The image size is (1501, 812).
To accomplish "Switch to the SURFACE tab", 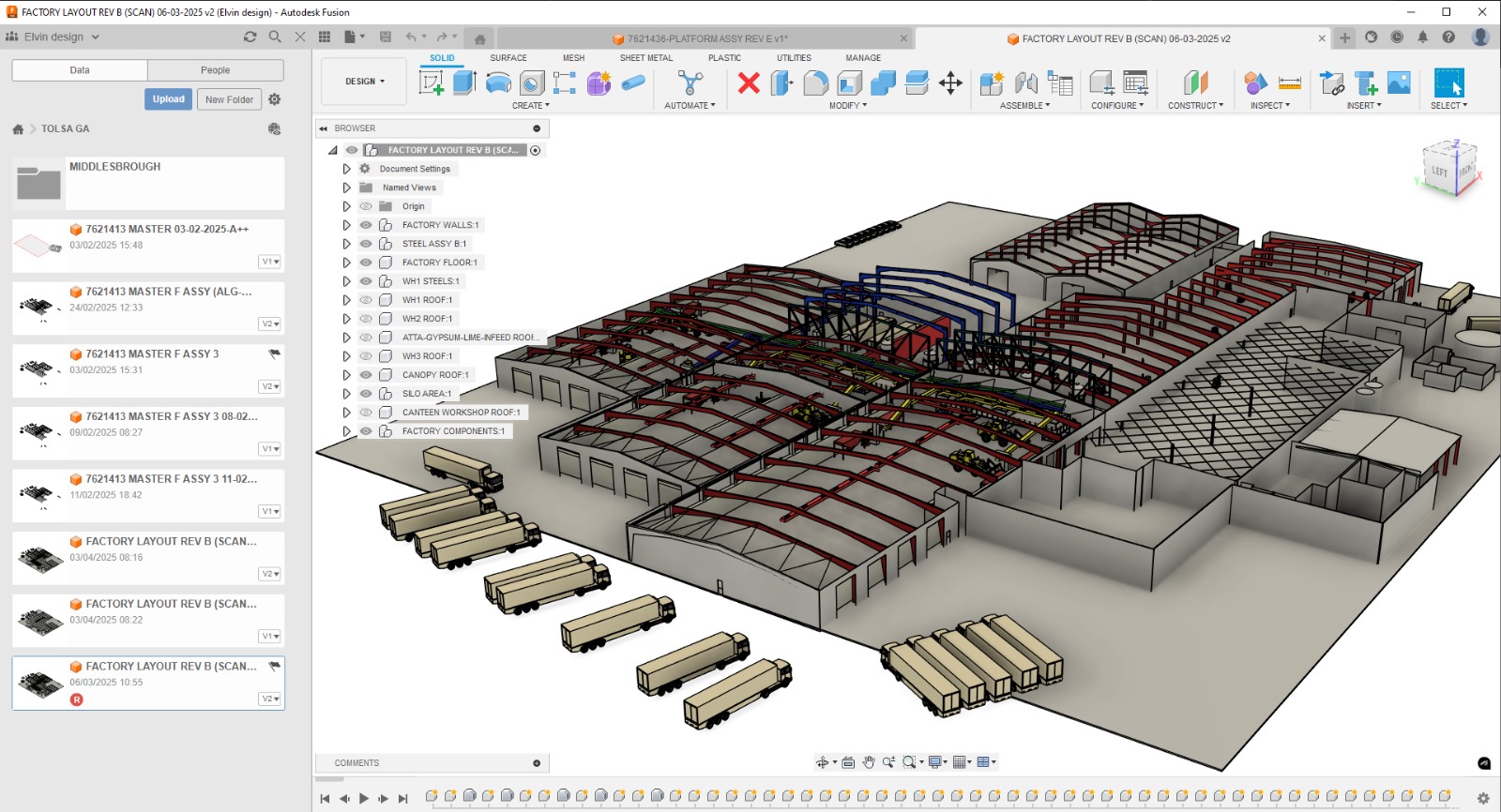I will coord(508,58).
